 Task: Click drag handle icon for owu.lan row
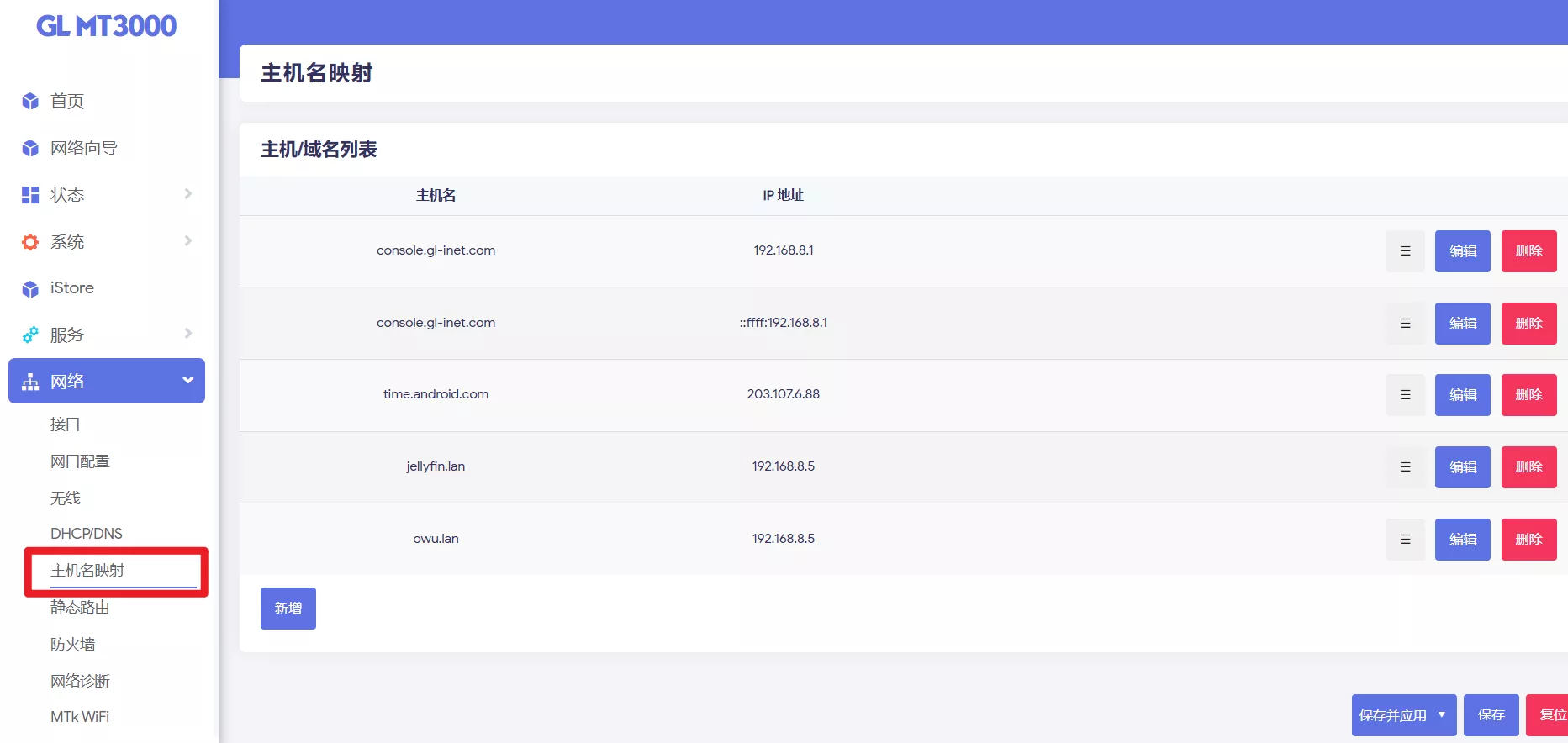(x=1405, y=540)
